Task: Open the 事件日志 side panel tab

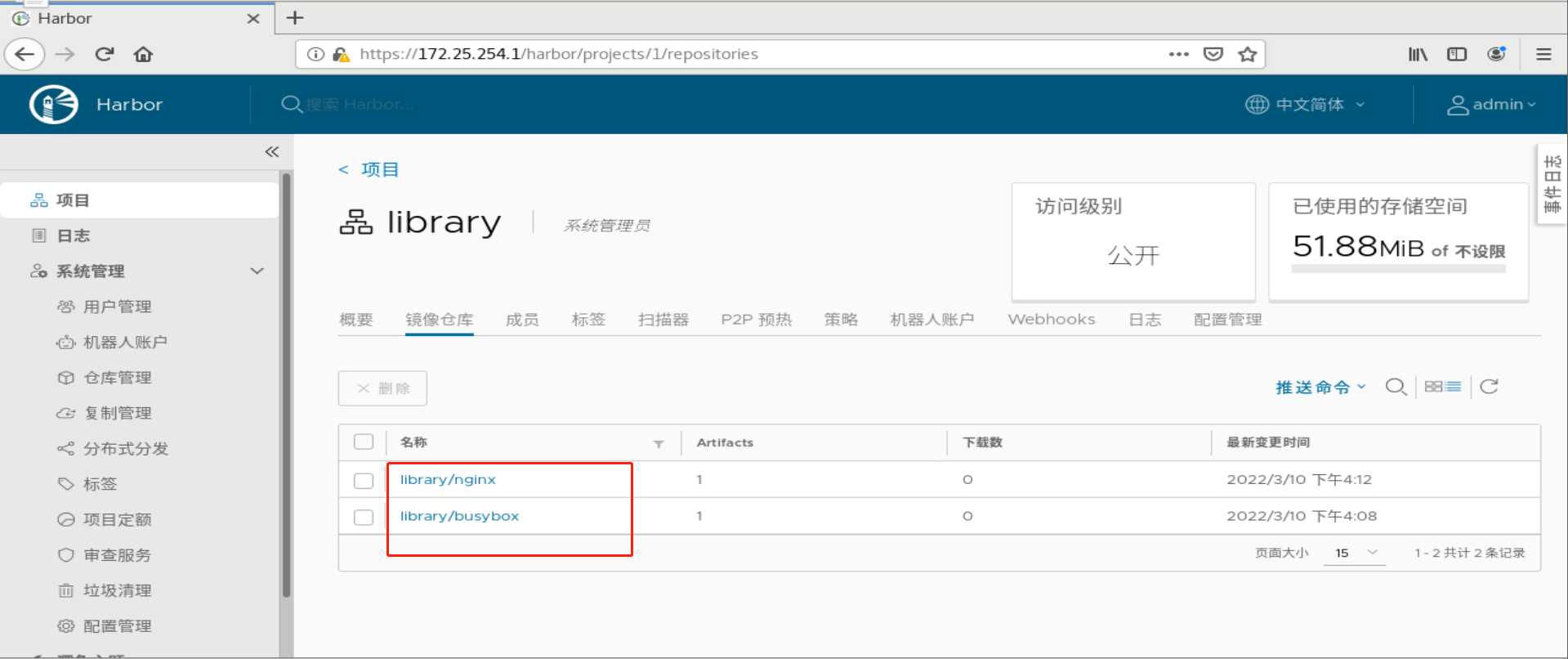Action: click(1552, 183)
